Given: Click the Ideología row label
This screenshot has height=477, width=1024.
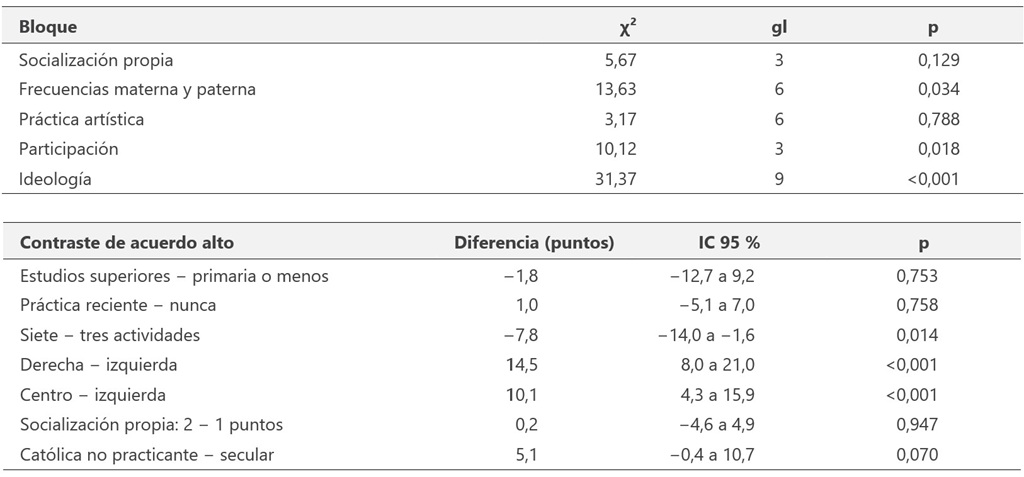Looking at the screenshot, I should [x=55, y=179].
